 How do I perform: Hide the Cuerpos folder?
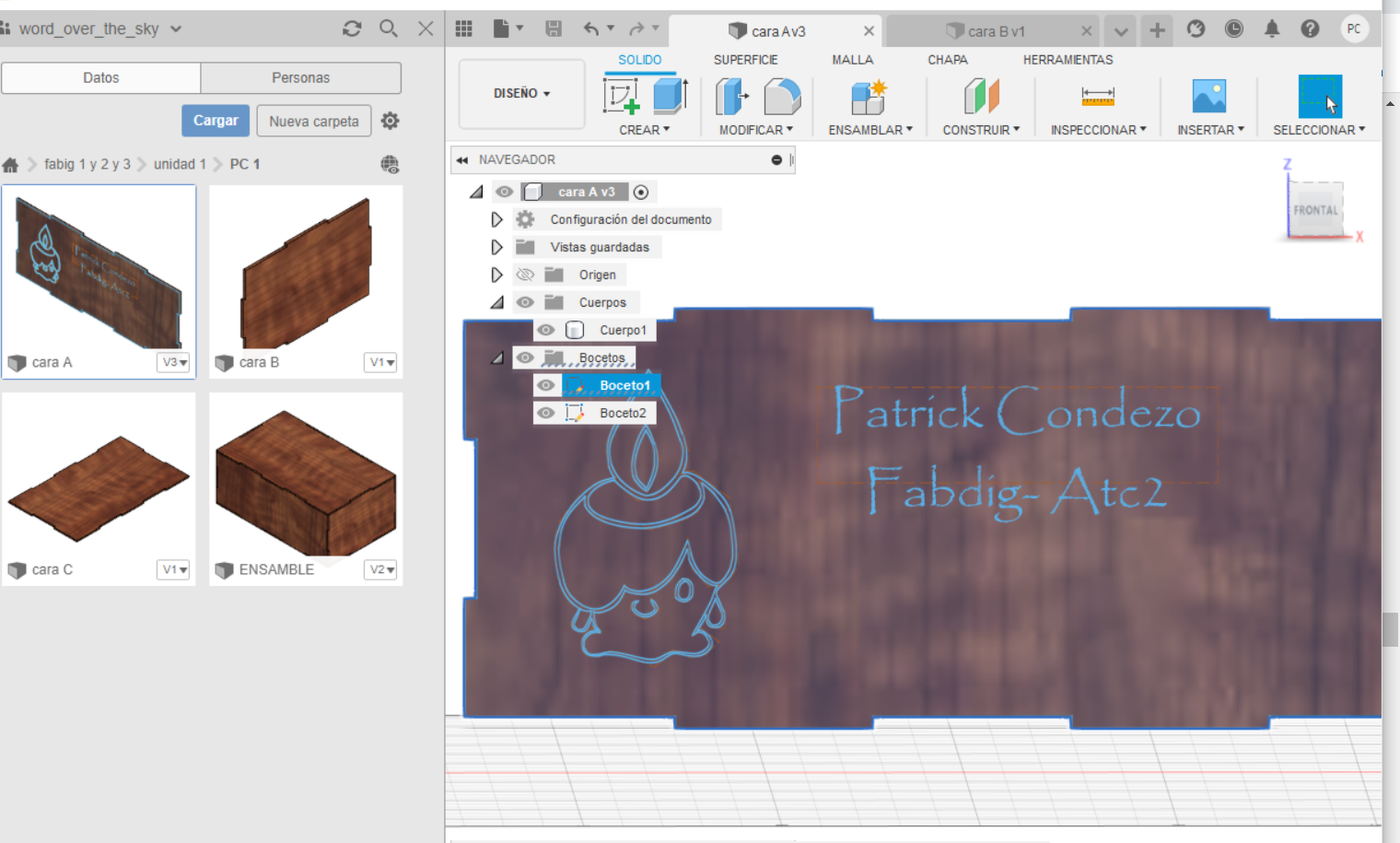tap(525, 302)
